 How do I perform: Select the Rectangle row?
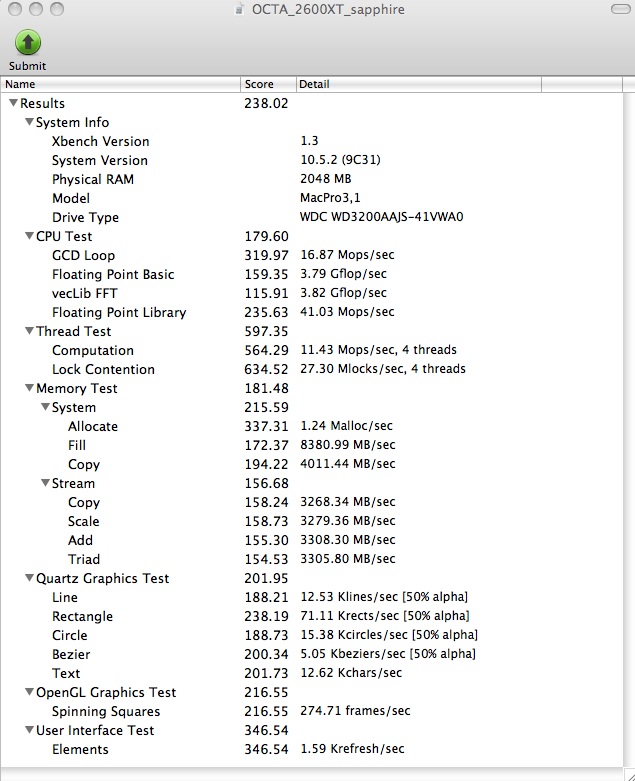point(311,616)
